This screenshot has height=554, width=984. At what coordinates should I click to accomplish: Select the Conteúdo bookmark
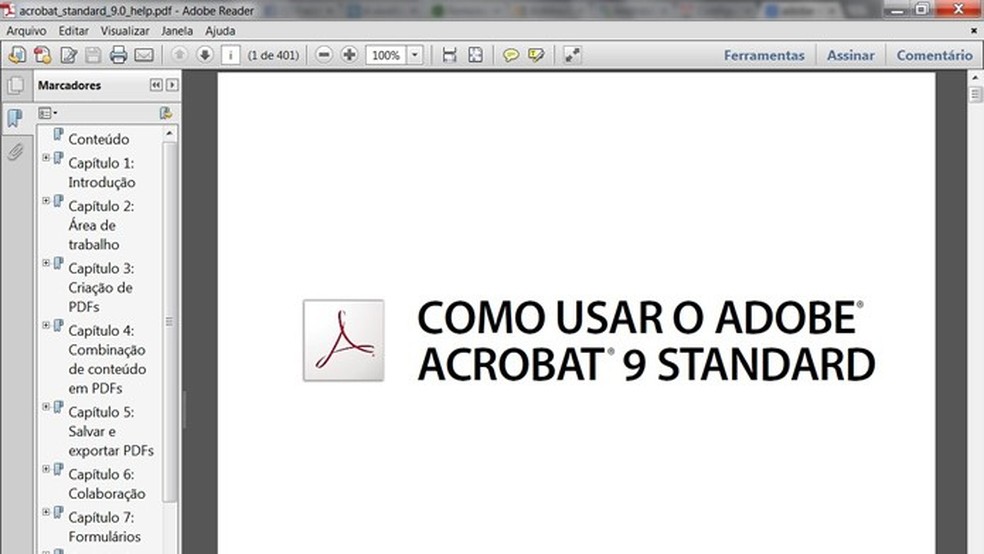pos(99,139)
